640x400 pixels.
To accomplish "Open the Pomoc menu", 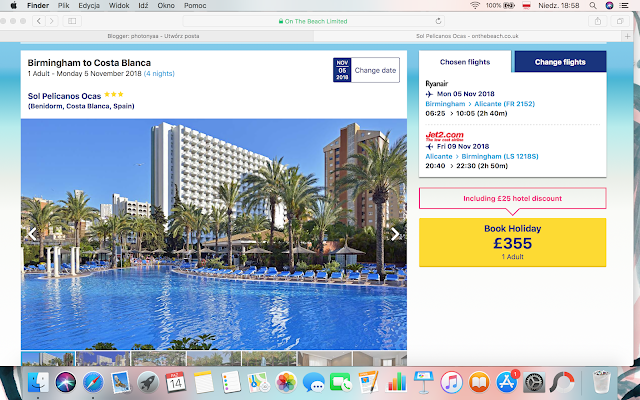I will (195, 5).
